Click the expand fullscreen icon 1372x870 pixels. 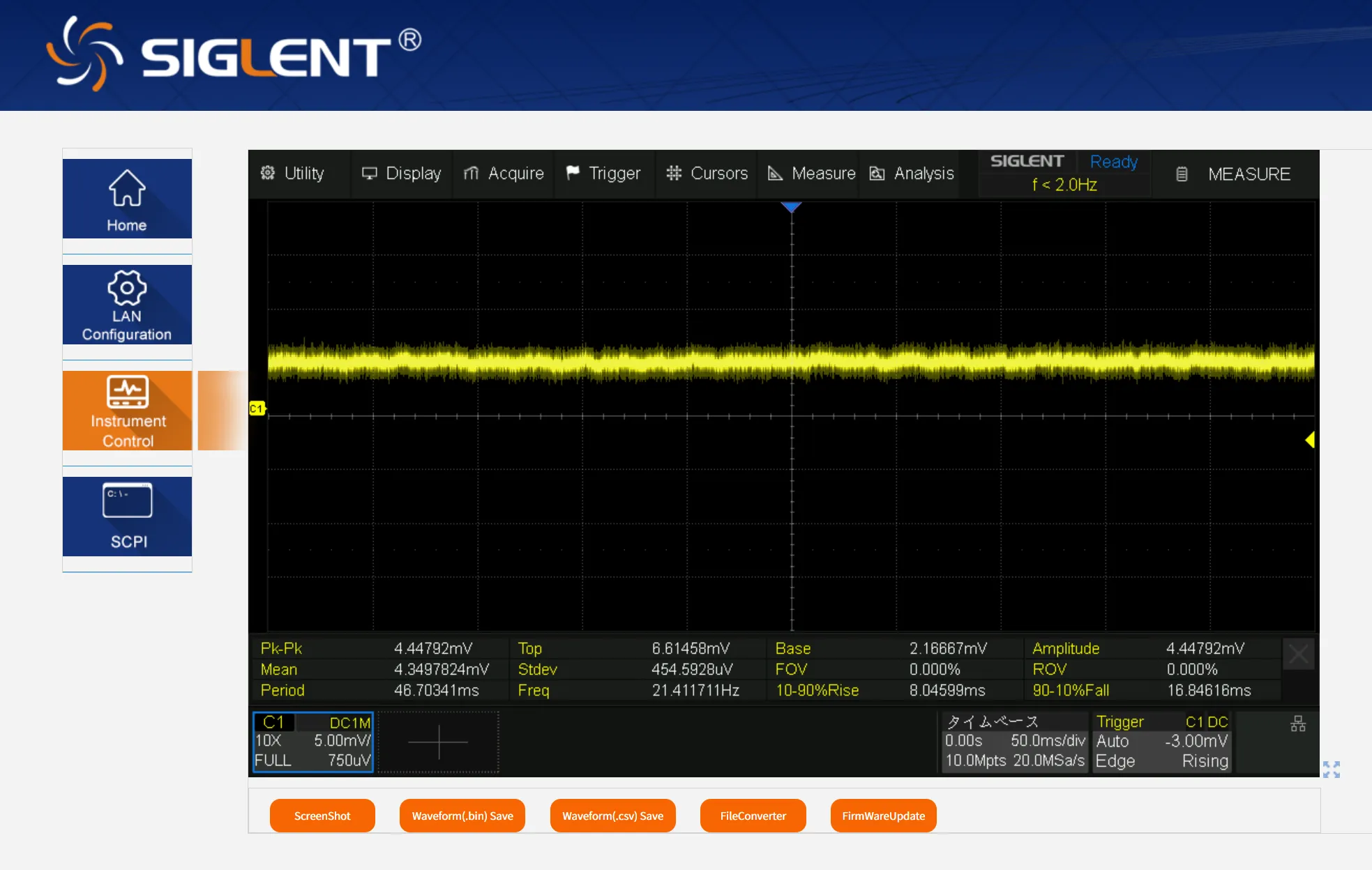coord(1331,769)
